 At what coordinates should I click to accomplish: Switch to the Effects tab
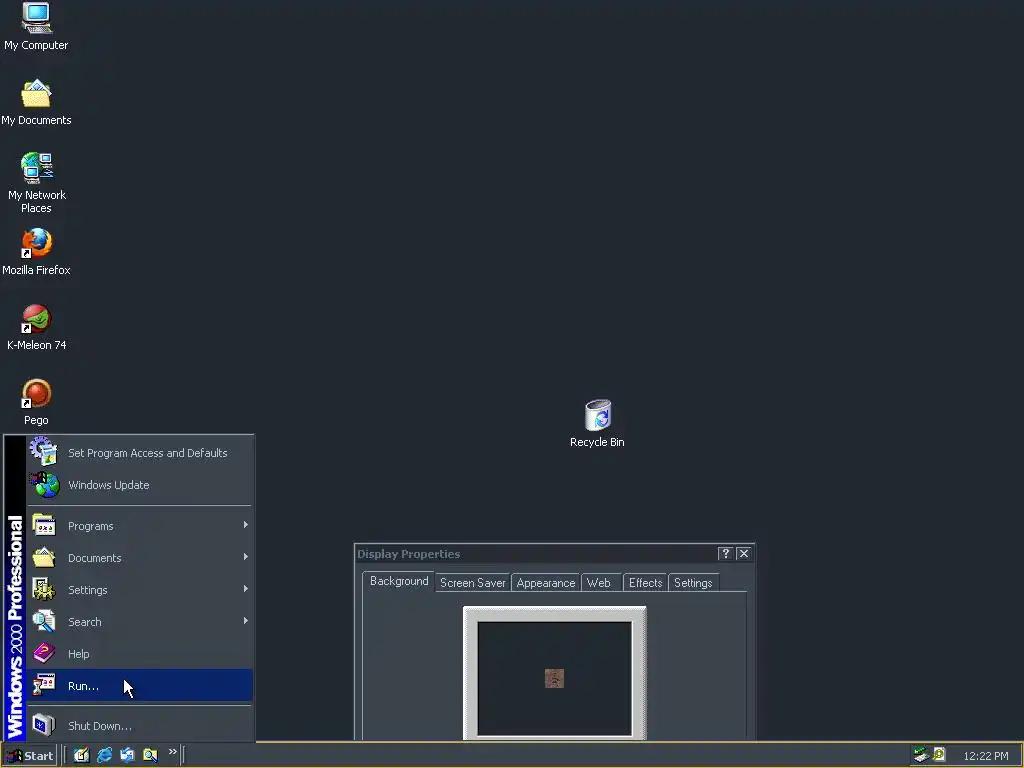(645, 583)
